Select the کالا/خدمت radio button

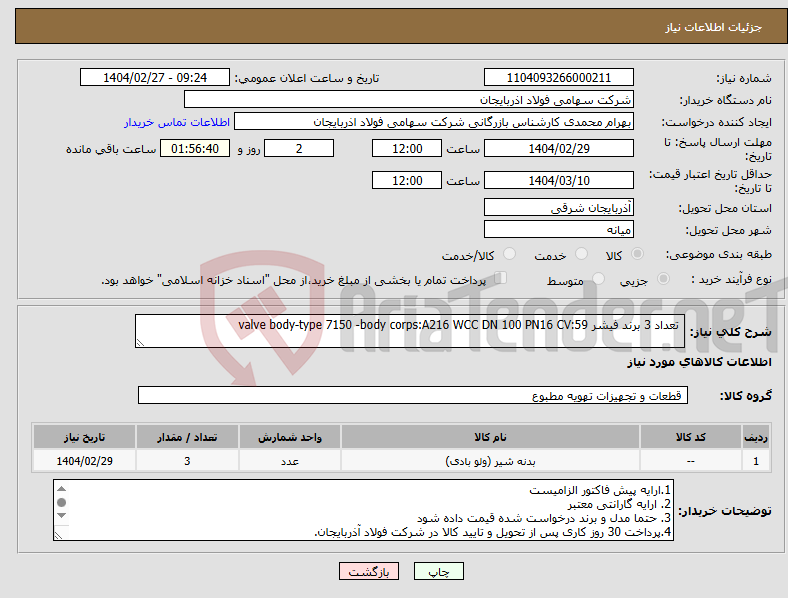pos(510,254)
